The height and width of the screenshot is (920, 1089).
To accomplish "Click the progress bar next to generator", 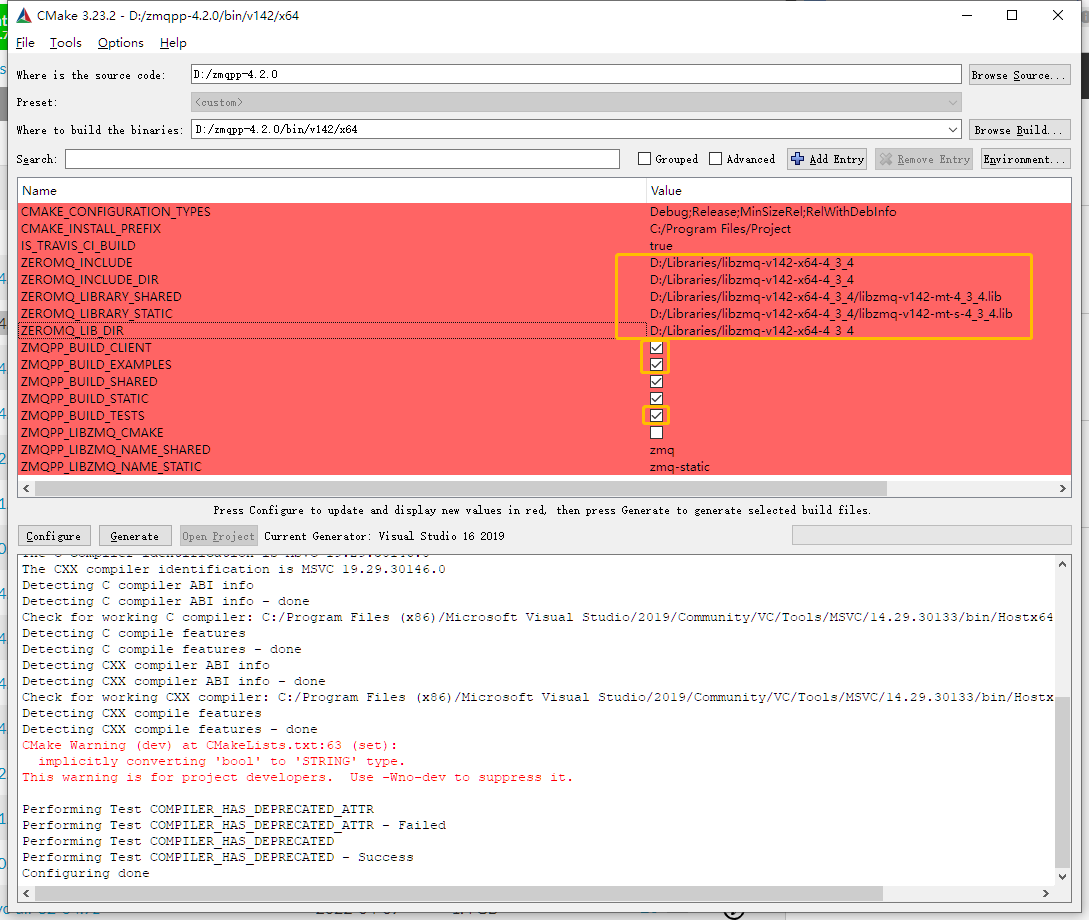I will click(931, 535).
